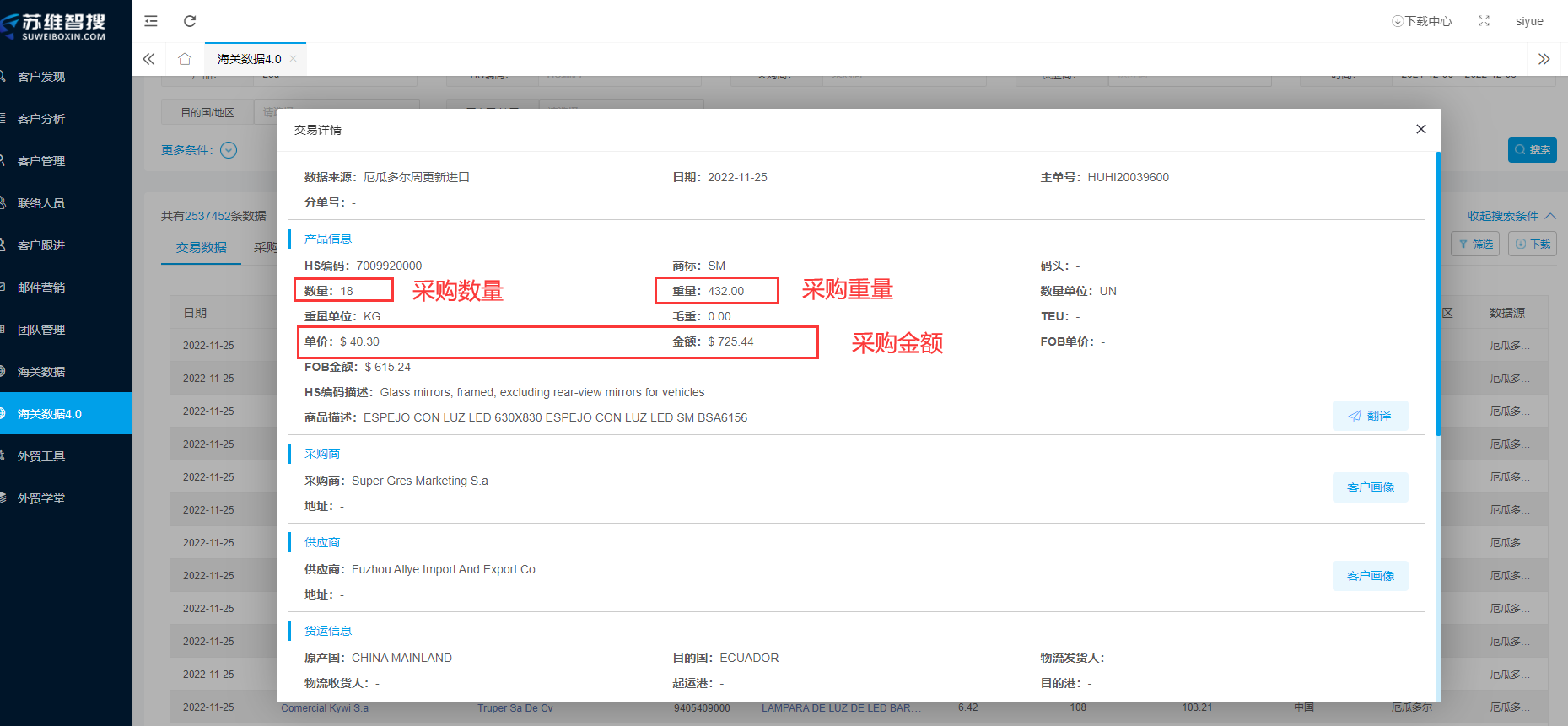Open the siyue user menu
Image resolution: width=1568 pixels, height=726 pixels.
[1529, 21]
